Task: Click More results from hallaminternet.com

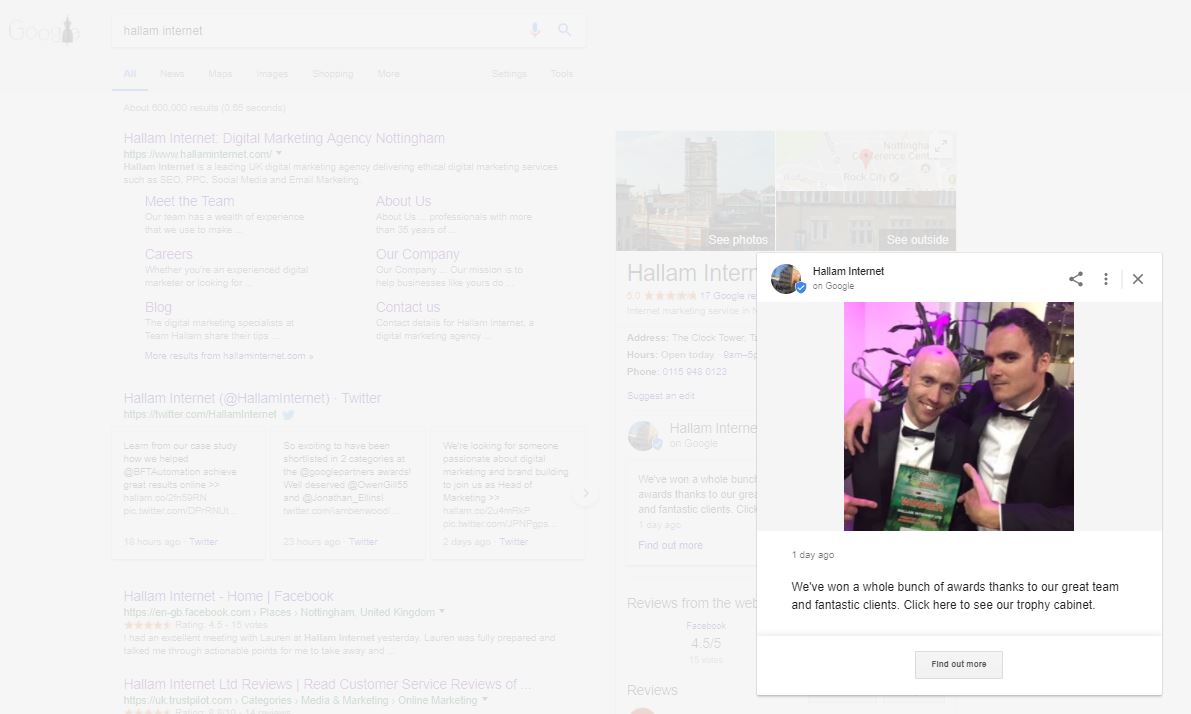Action: pyautogui.click(x=229, y=355)
